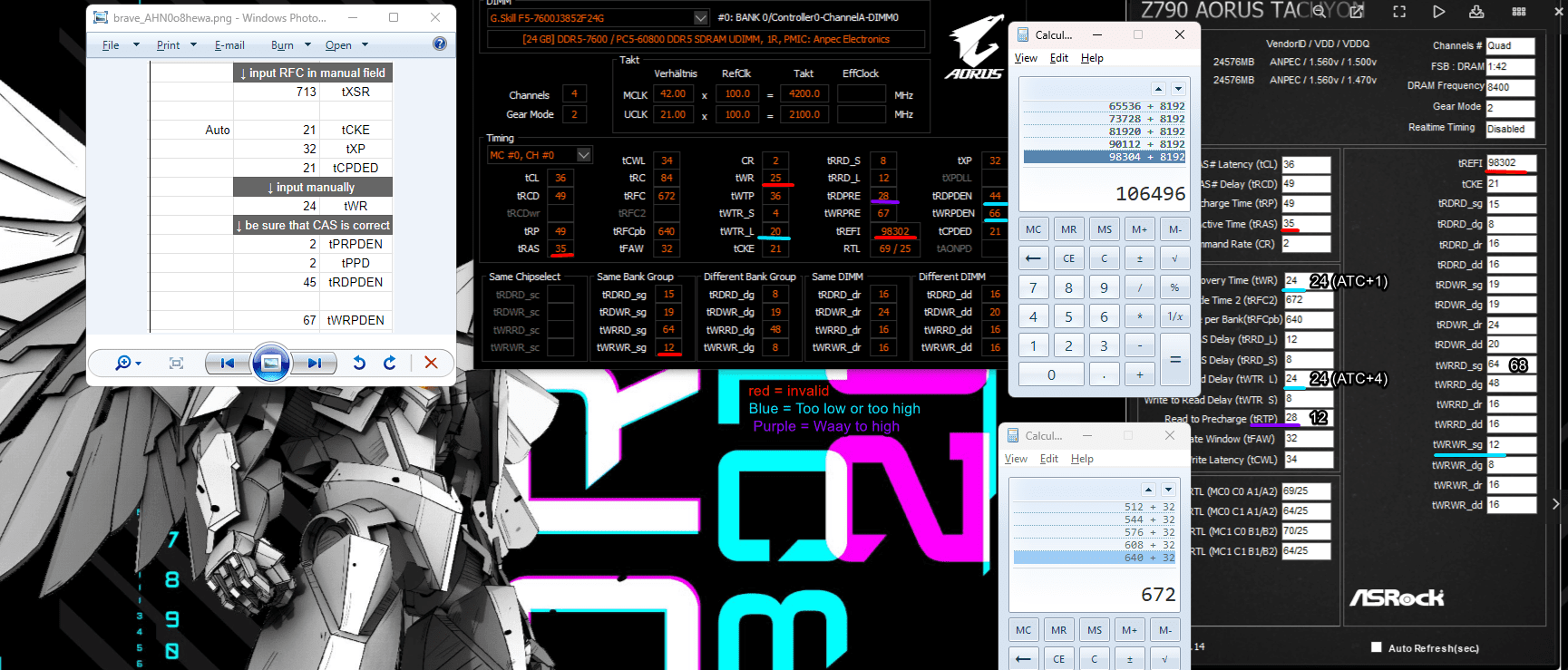The width and height of the screenshot is (1568, 670).
Task: Click digit 7 key in upper calculator
Action: (x=1033, y=287)
